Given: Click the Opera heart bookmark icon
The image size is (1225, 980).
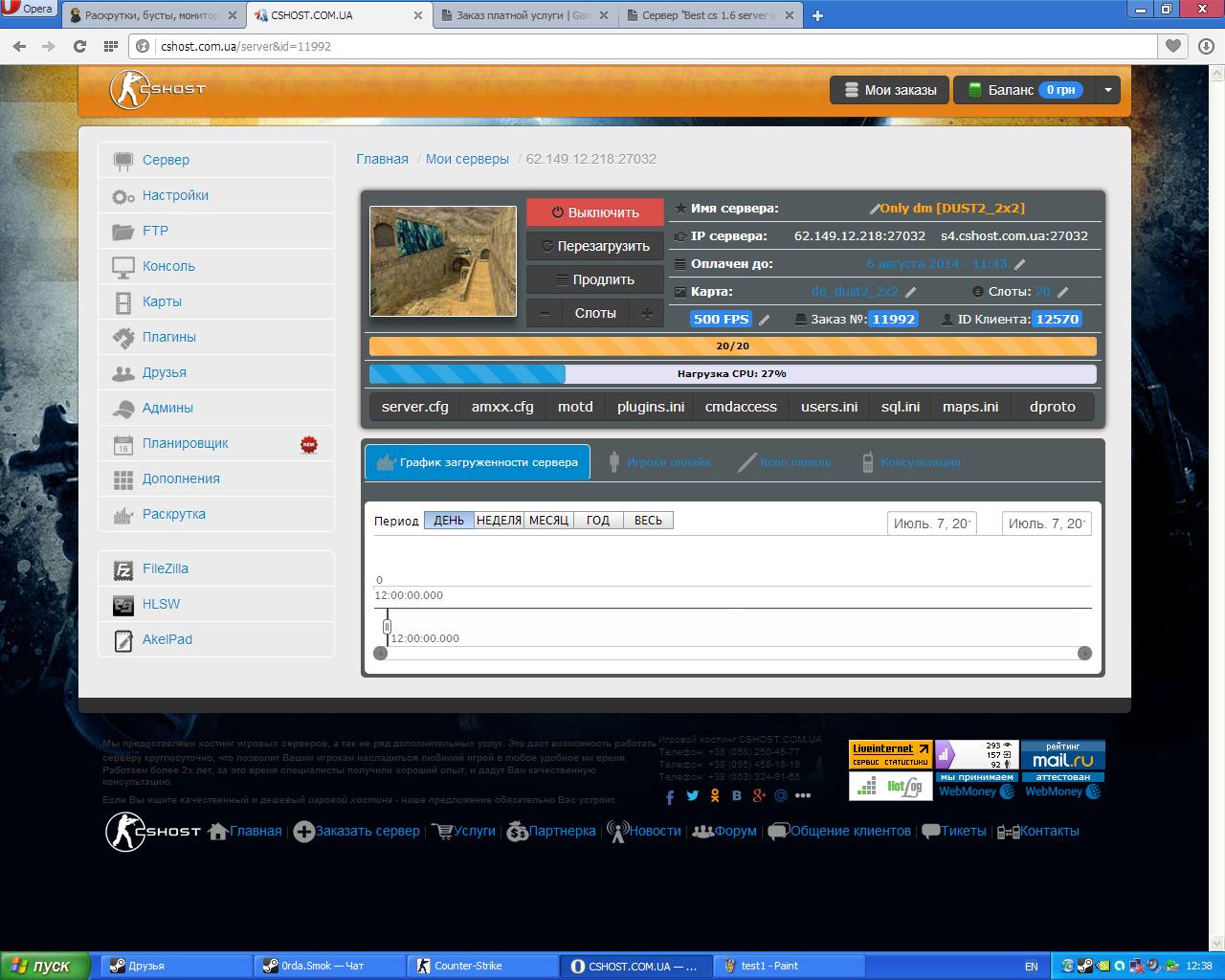Looking at the screenshot, I should (1172, 45).
